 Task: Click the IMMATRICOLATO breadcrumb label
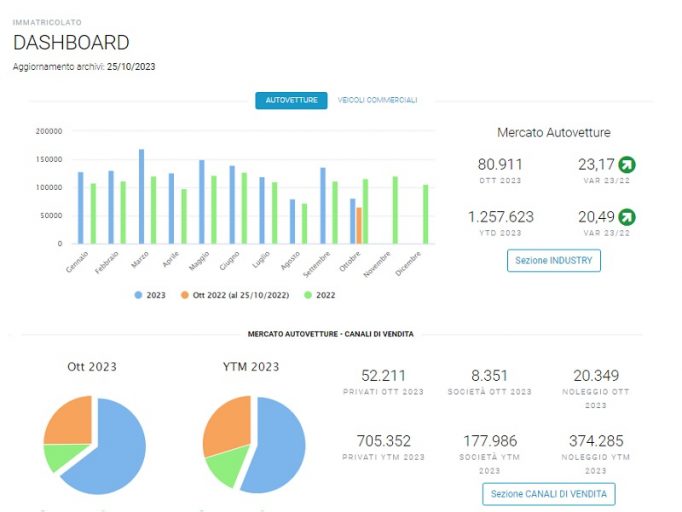[x=47, y=23]
